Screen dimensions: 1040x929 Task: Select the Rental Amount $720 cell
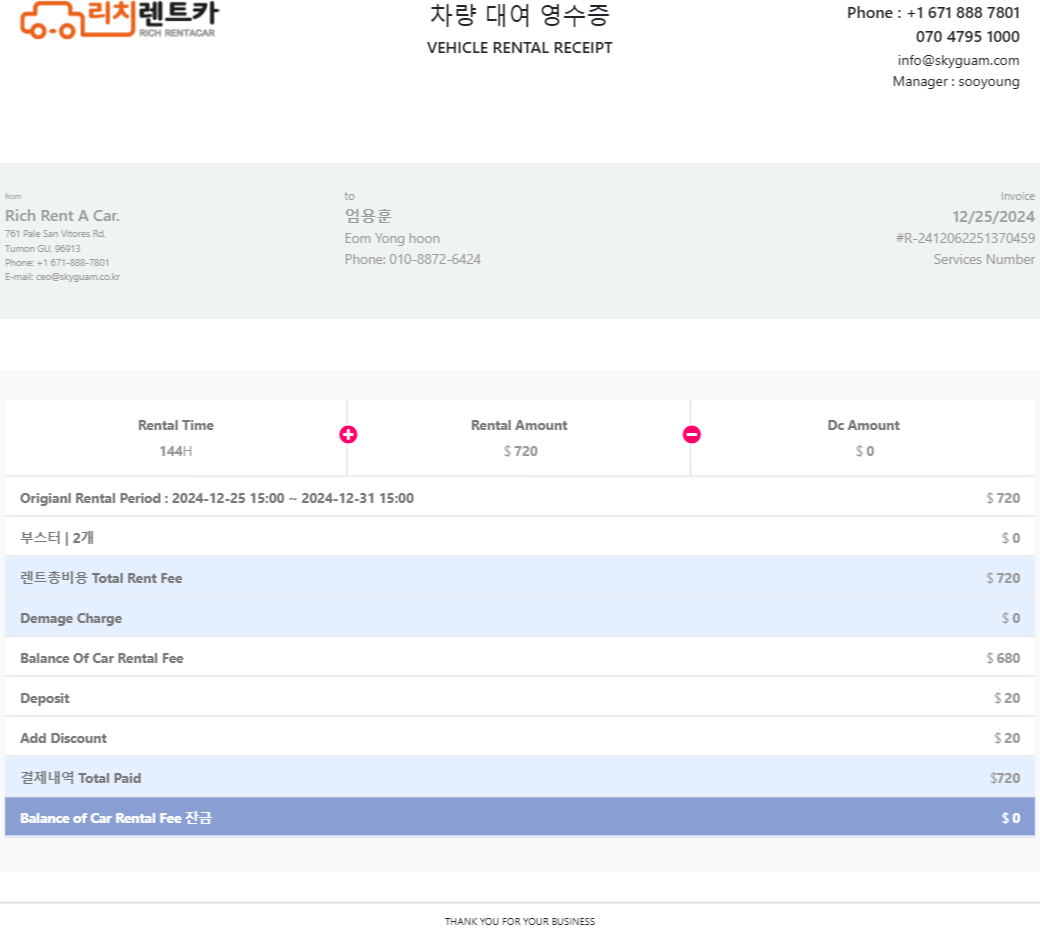point(519,438)
